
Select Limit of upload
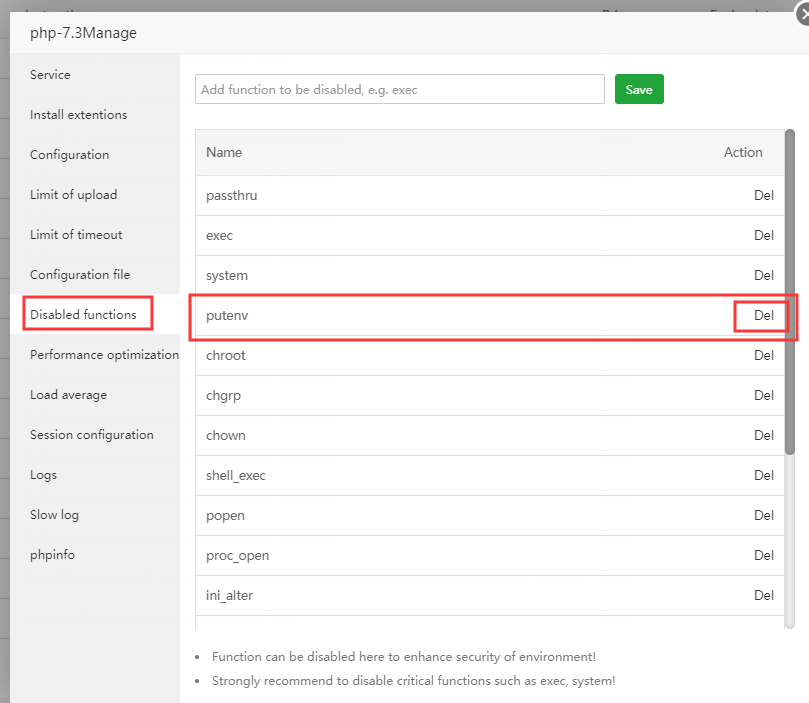click(73, 195)
